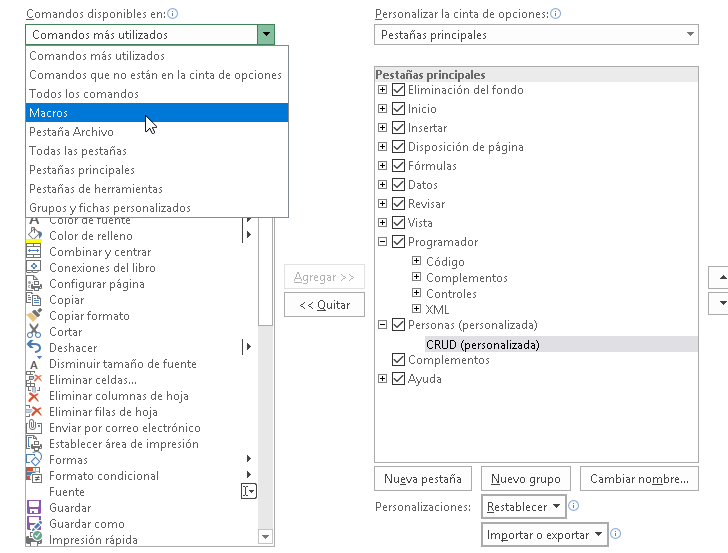728x553 pixels.
Task: Collapse the Personas (personalizada) node
Action: (383, 324)
